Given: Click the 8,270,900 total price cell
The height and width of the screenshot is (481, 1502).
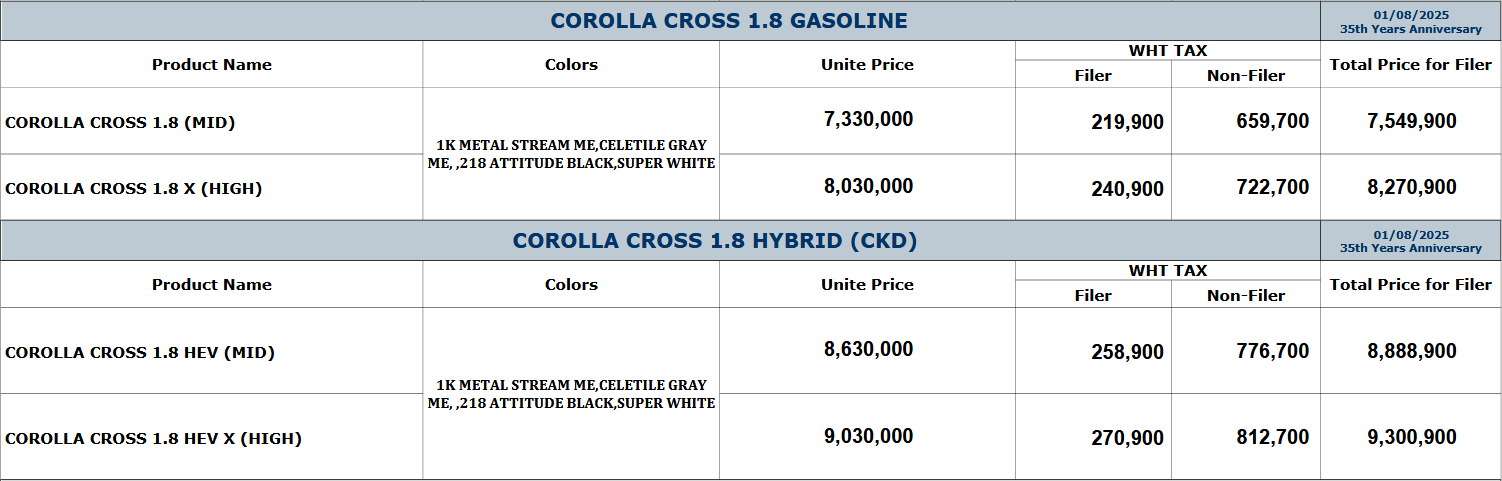Looking at the screenshot, I should (1411, 188).
